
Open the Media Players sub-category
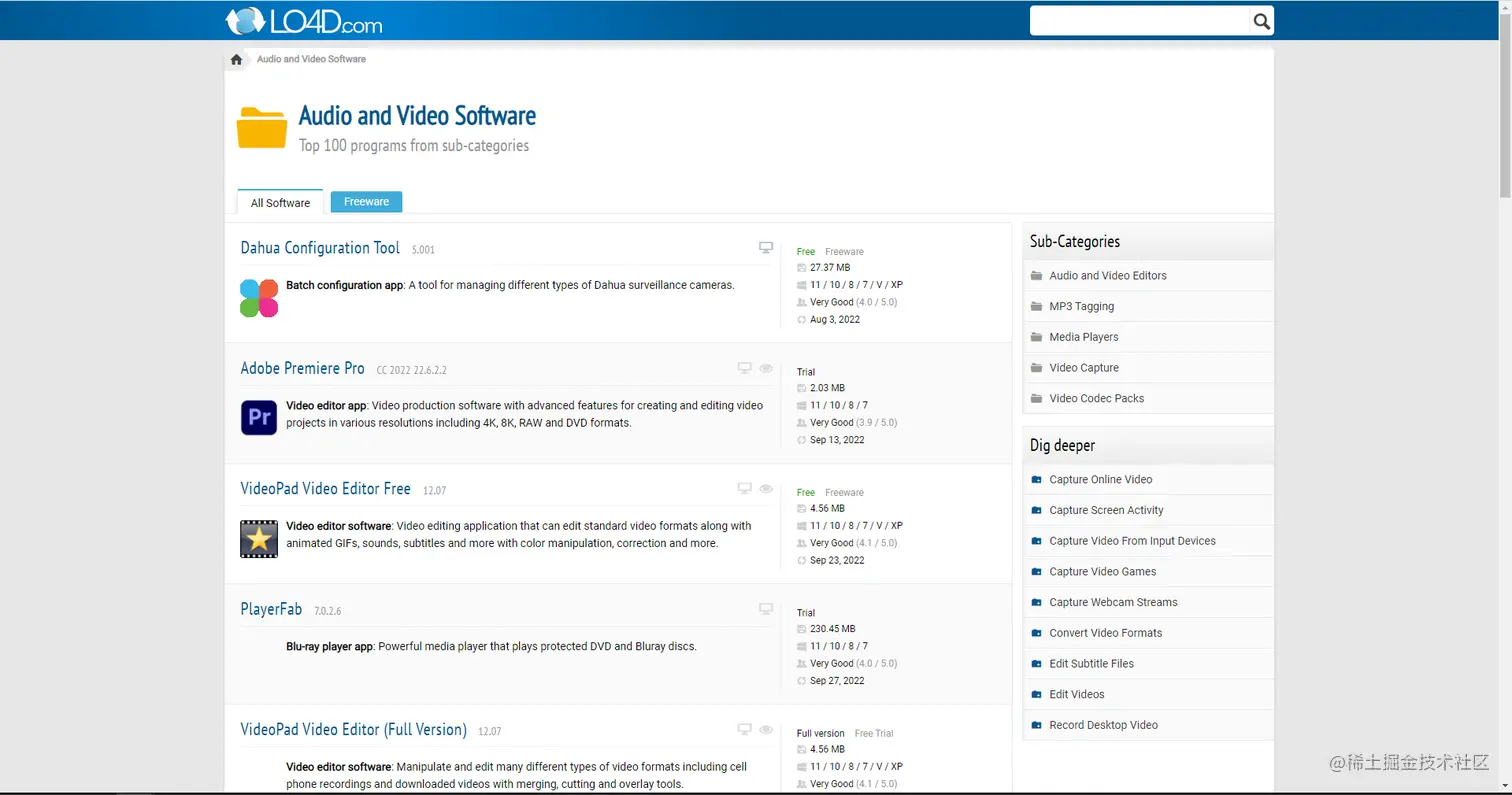(x=1083, y=337)
